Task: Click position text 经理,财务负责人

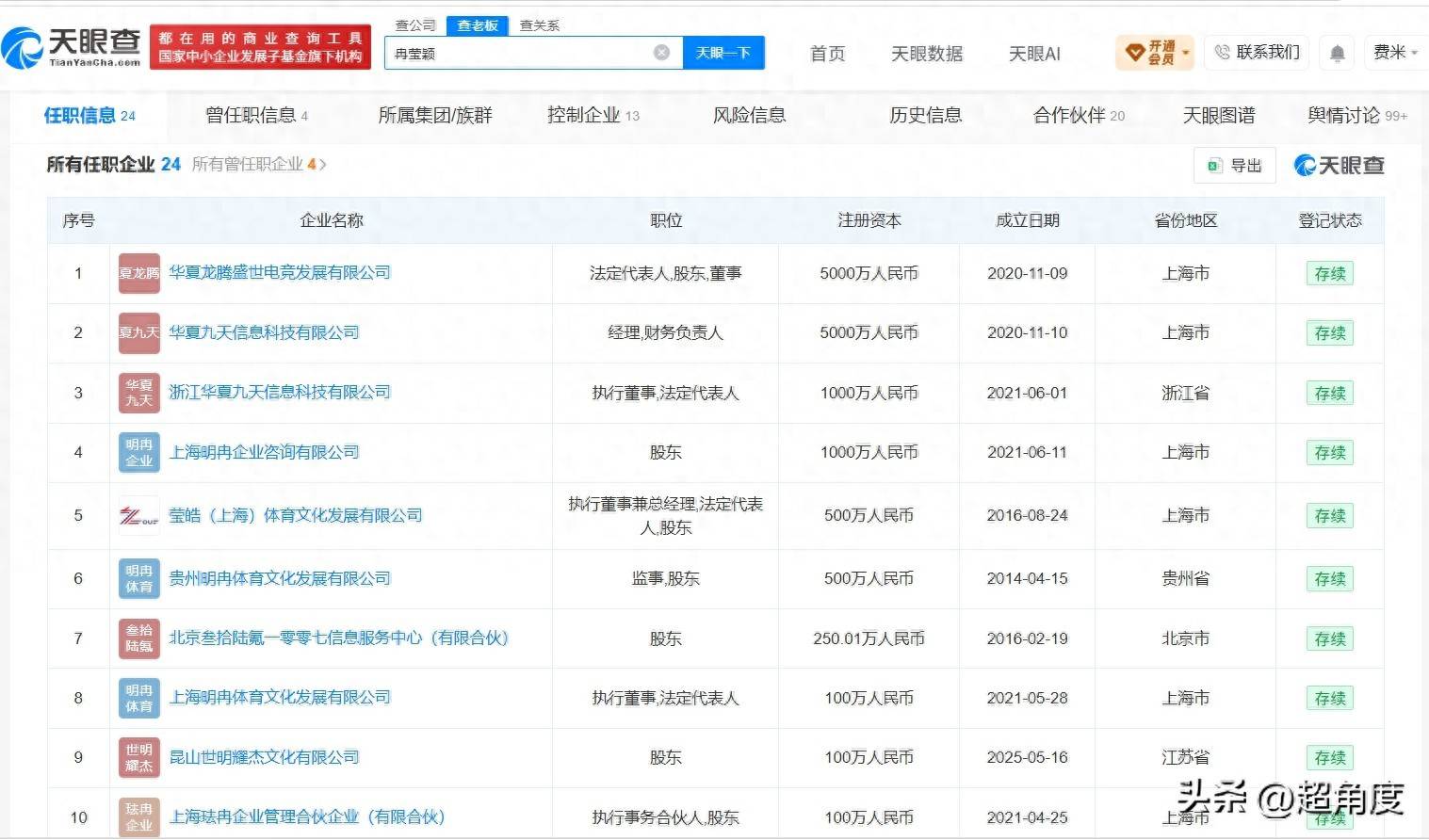Action: (x=666, y=332)
